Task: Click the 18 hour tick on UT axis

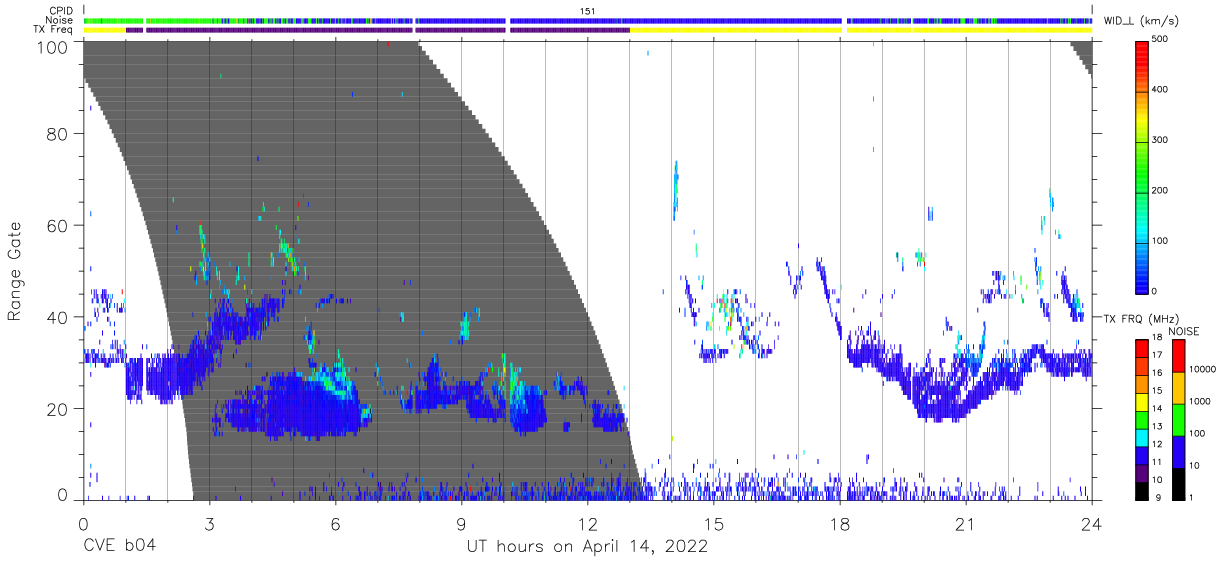Action: coord(840,523)
